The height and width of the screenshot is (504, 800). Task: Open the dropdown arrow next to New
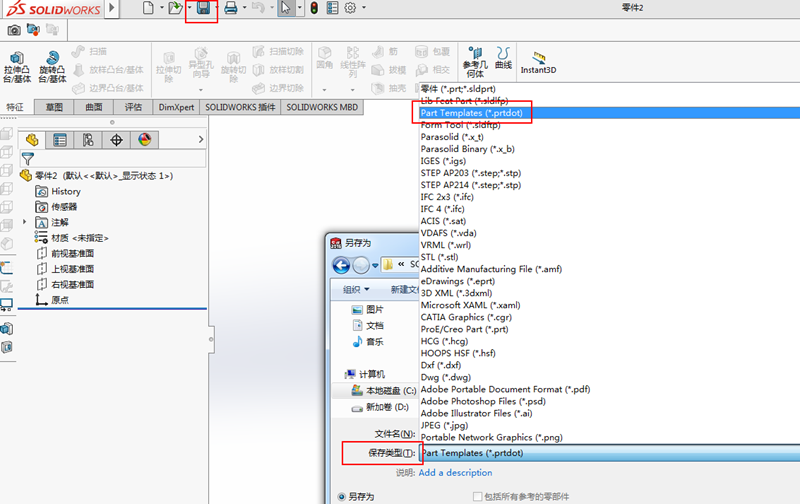(x=162, y=8)
